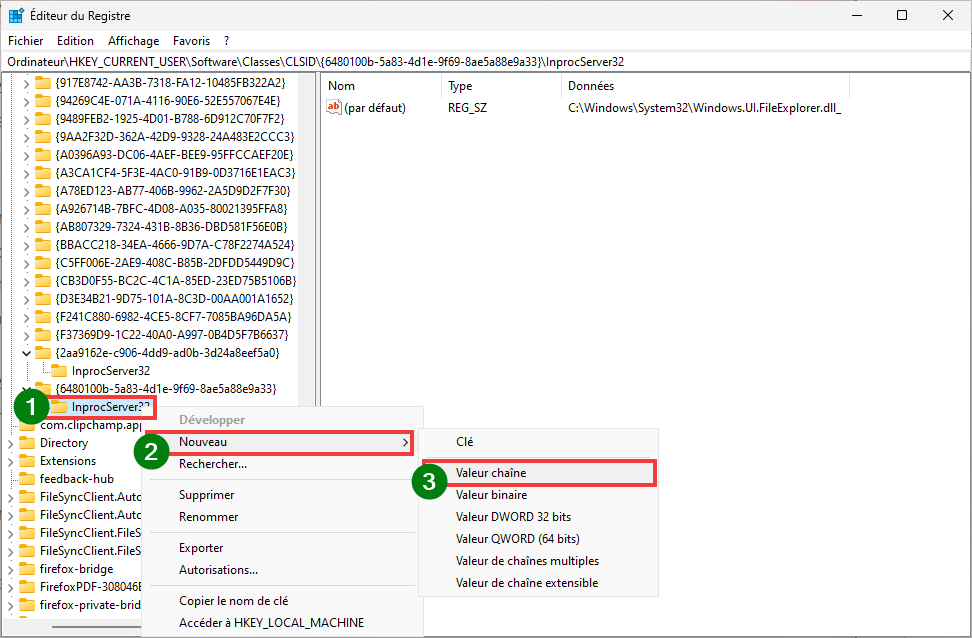Screen dimensions: 972x638
Task: Select folder icon of {F241C880-6982-4CE5-8CF7-7085BA96DA5A}
Action: coord(43,316)
